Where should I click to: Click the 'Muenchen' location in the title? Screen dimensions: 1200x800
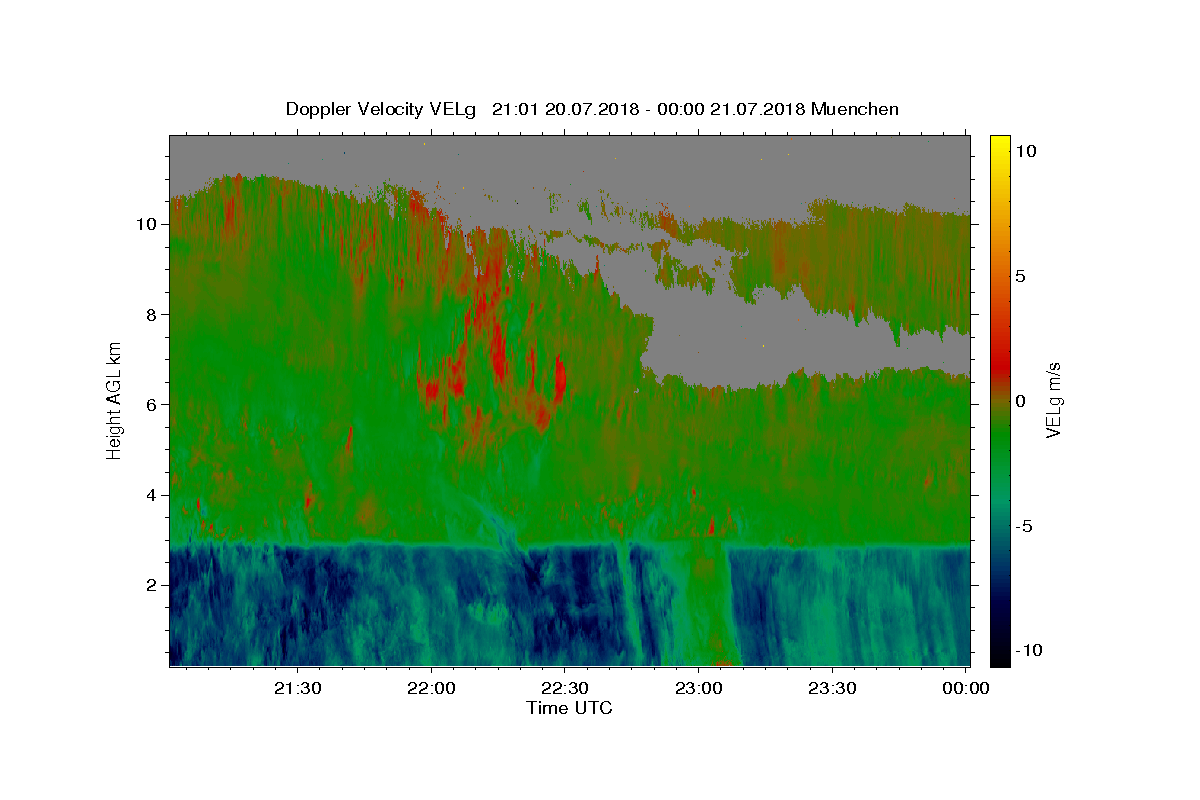[x=855, y=109]
